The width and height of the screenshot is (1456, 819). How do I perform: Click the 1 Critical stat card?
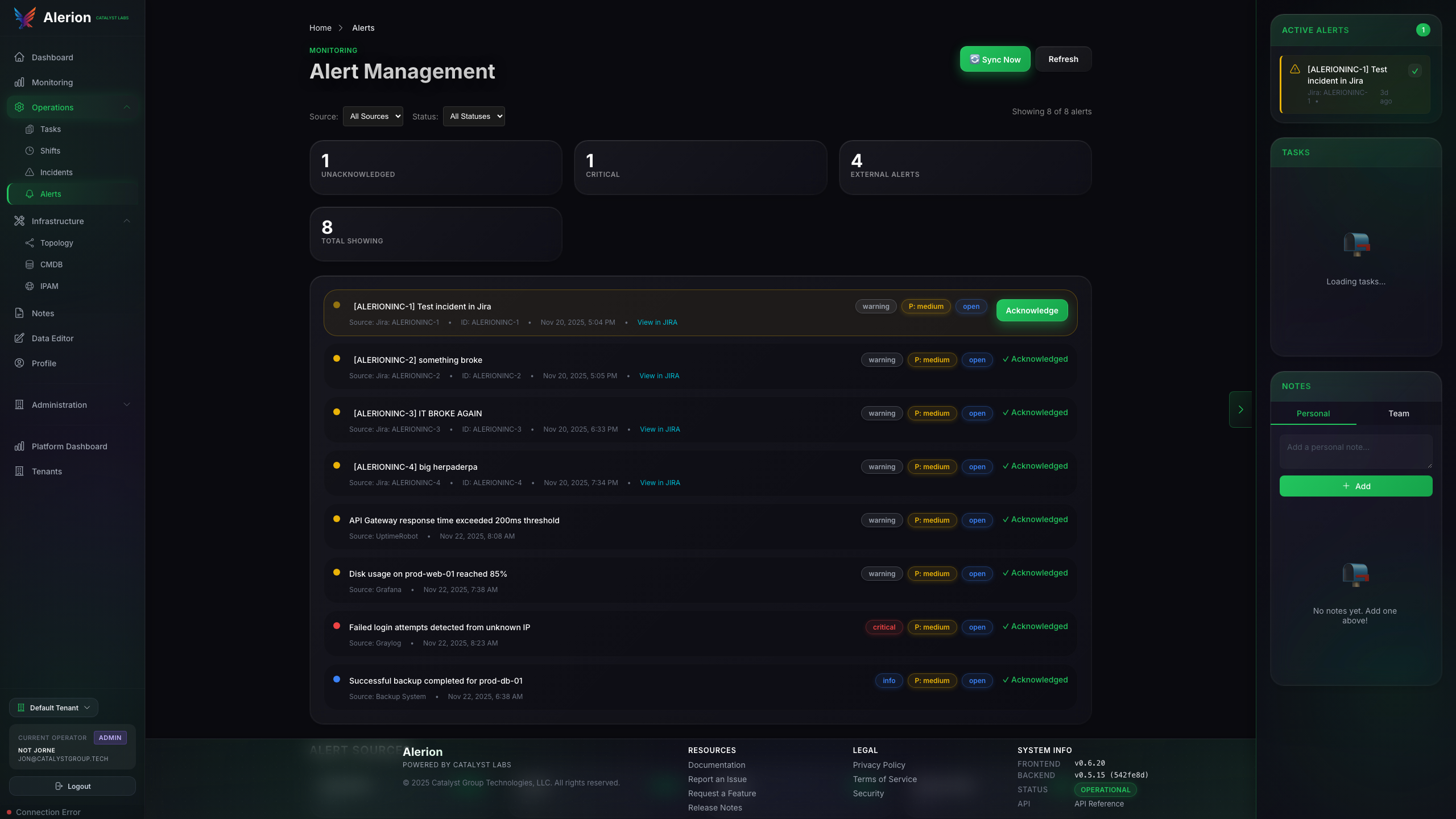pyautogui.click(x=700, y=167)
